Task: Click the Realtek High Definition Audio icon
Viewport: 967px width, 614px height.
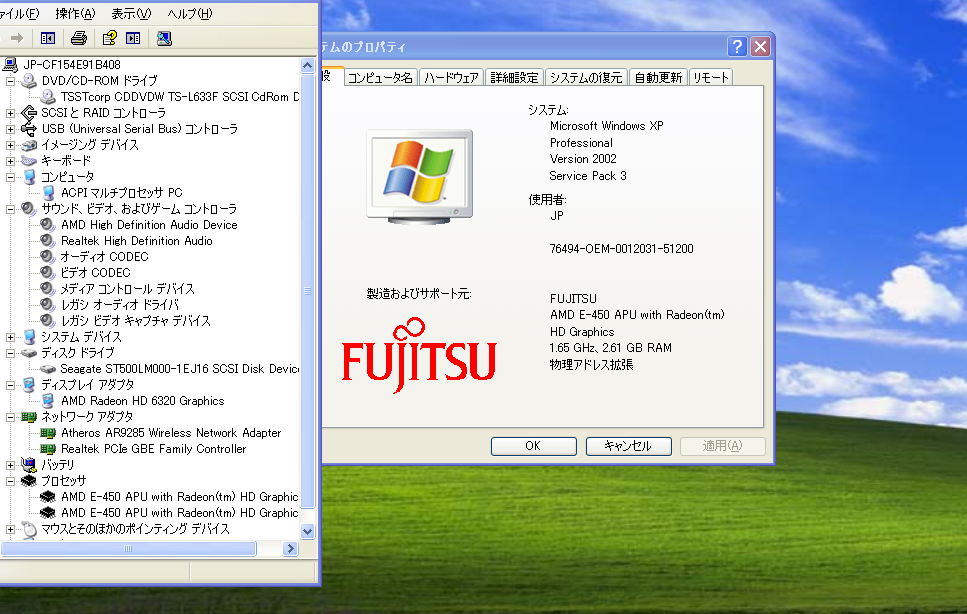Action: pos(48,241)
